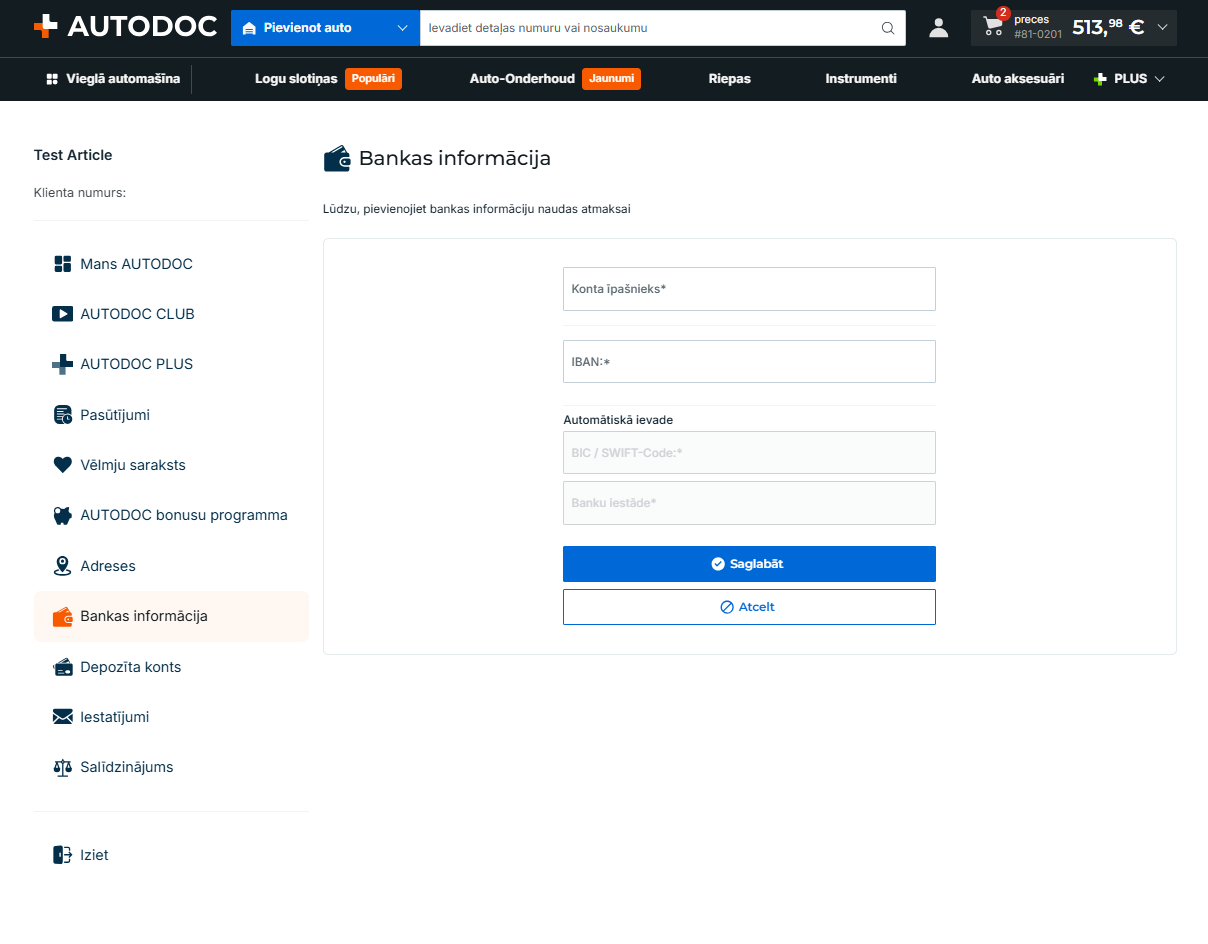Click the shopping cart icon
This screenshot has height=944, width=1208.
(993, 27)
